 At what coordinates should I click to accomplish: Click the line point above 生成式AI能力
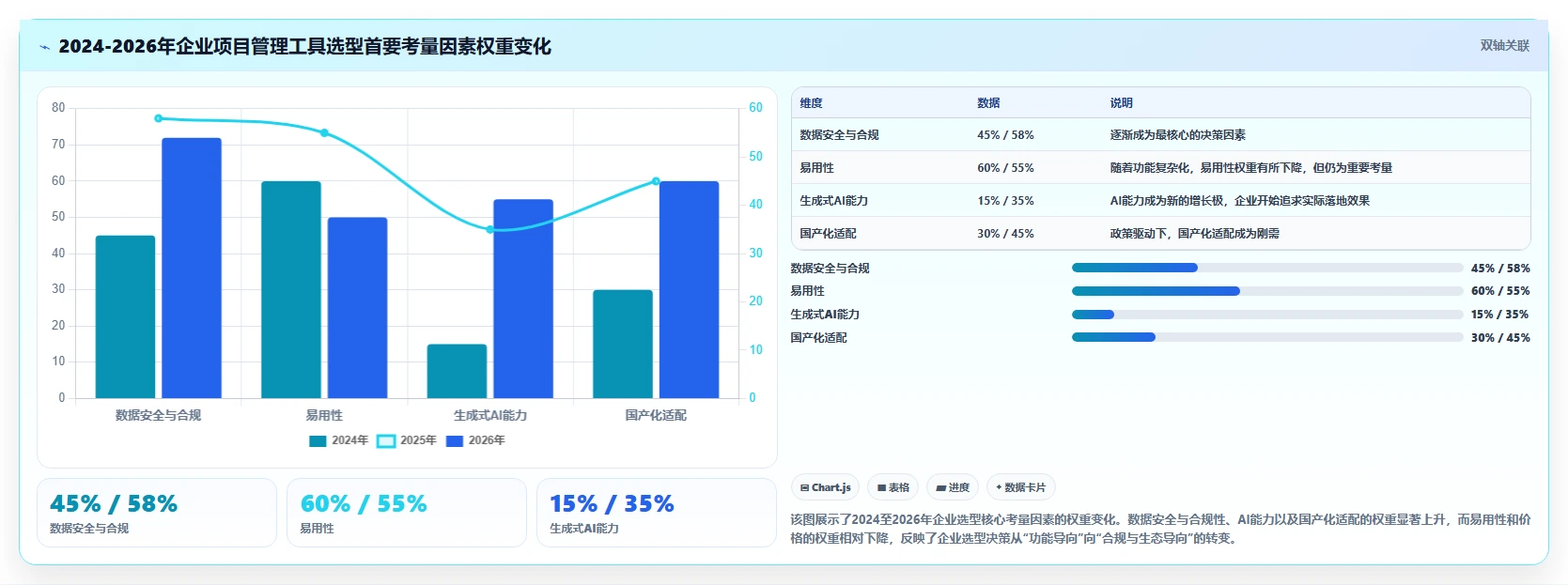coord(489,229)
